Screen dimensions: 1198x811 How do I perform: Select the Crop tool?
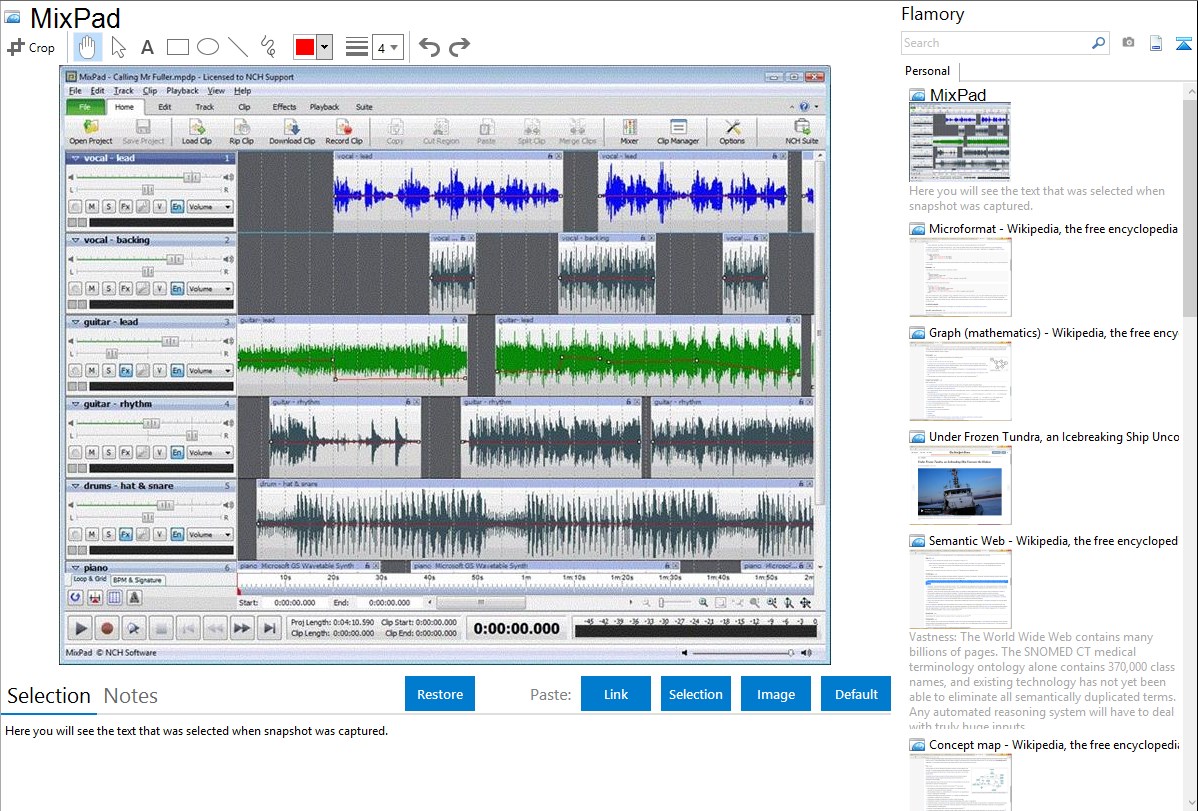[x=31, y=47]
